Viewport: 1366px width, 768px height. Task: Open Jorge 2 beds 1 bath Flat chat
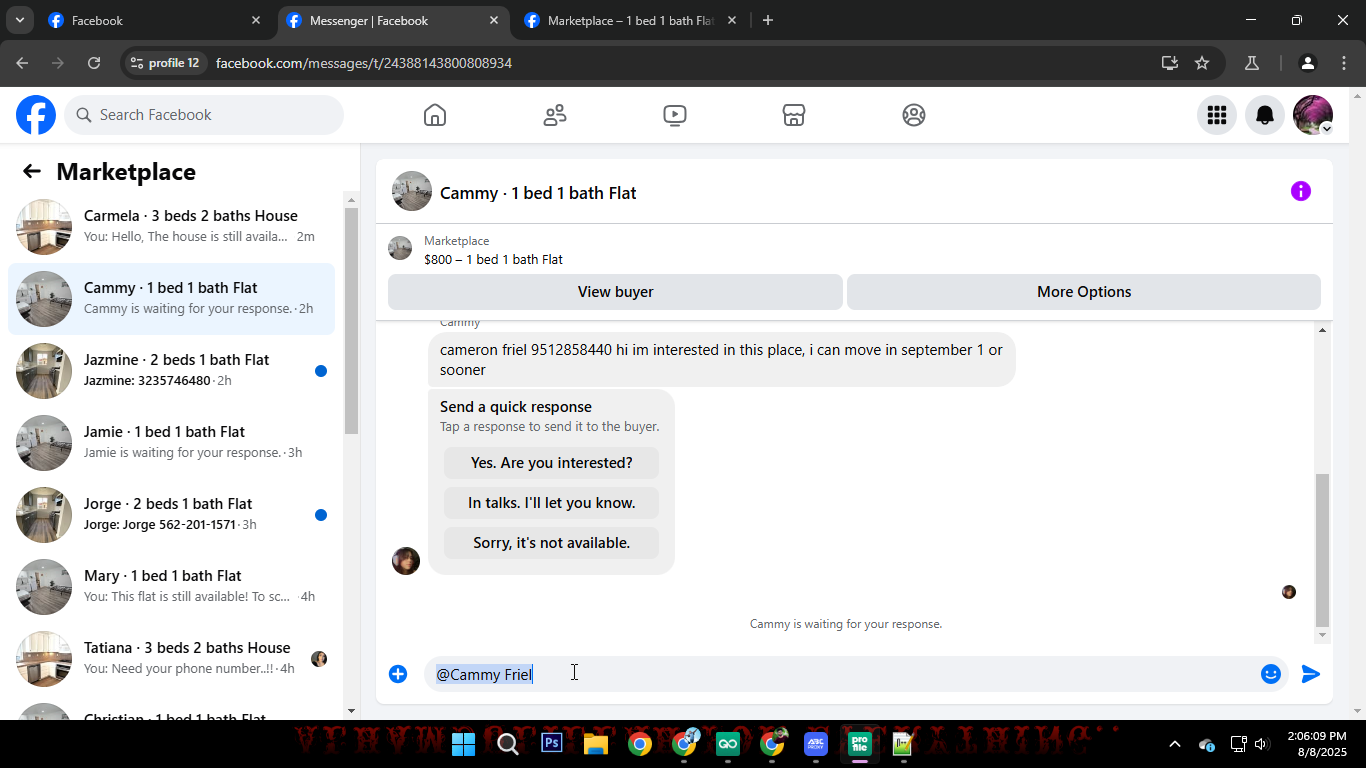pyautogui.click(x=171, y=515)
